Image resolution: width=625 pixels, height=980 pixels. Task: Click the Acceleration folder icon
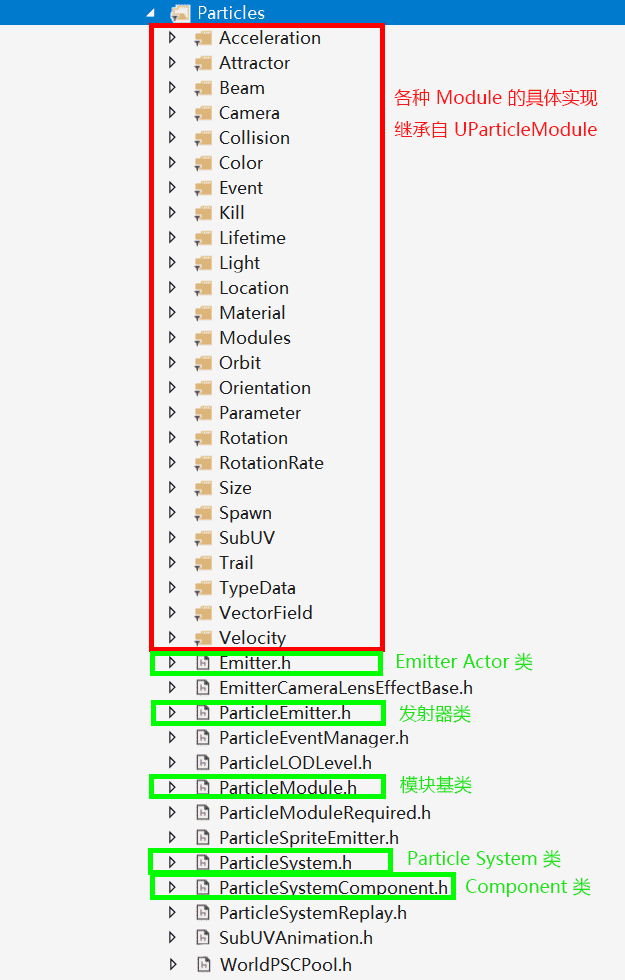(x=203, y=38)
